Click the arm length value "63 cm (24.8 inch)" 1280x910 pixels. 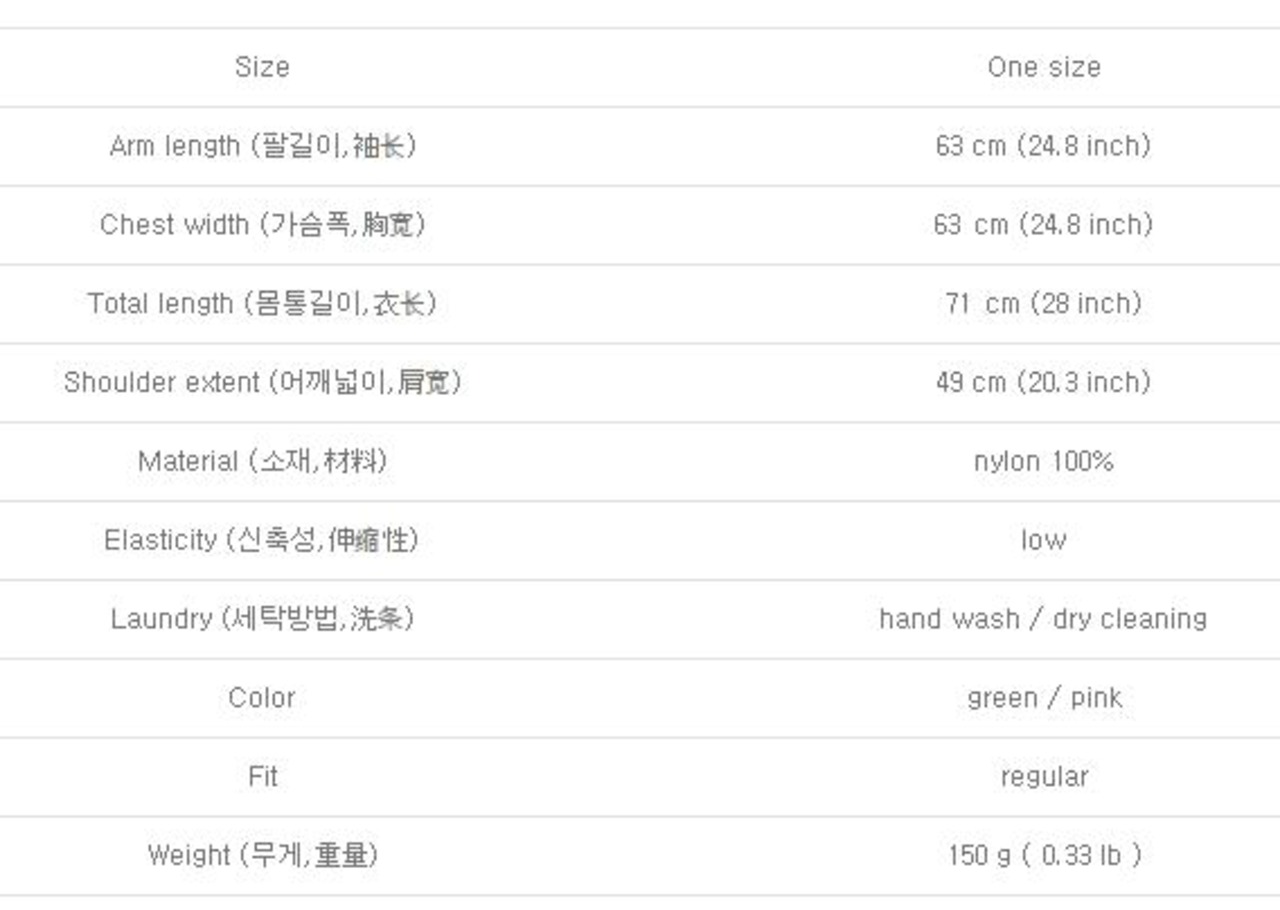pos(1043,146)
